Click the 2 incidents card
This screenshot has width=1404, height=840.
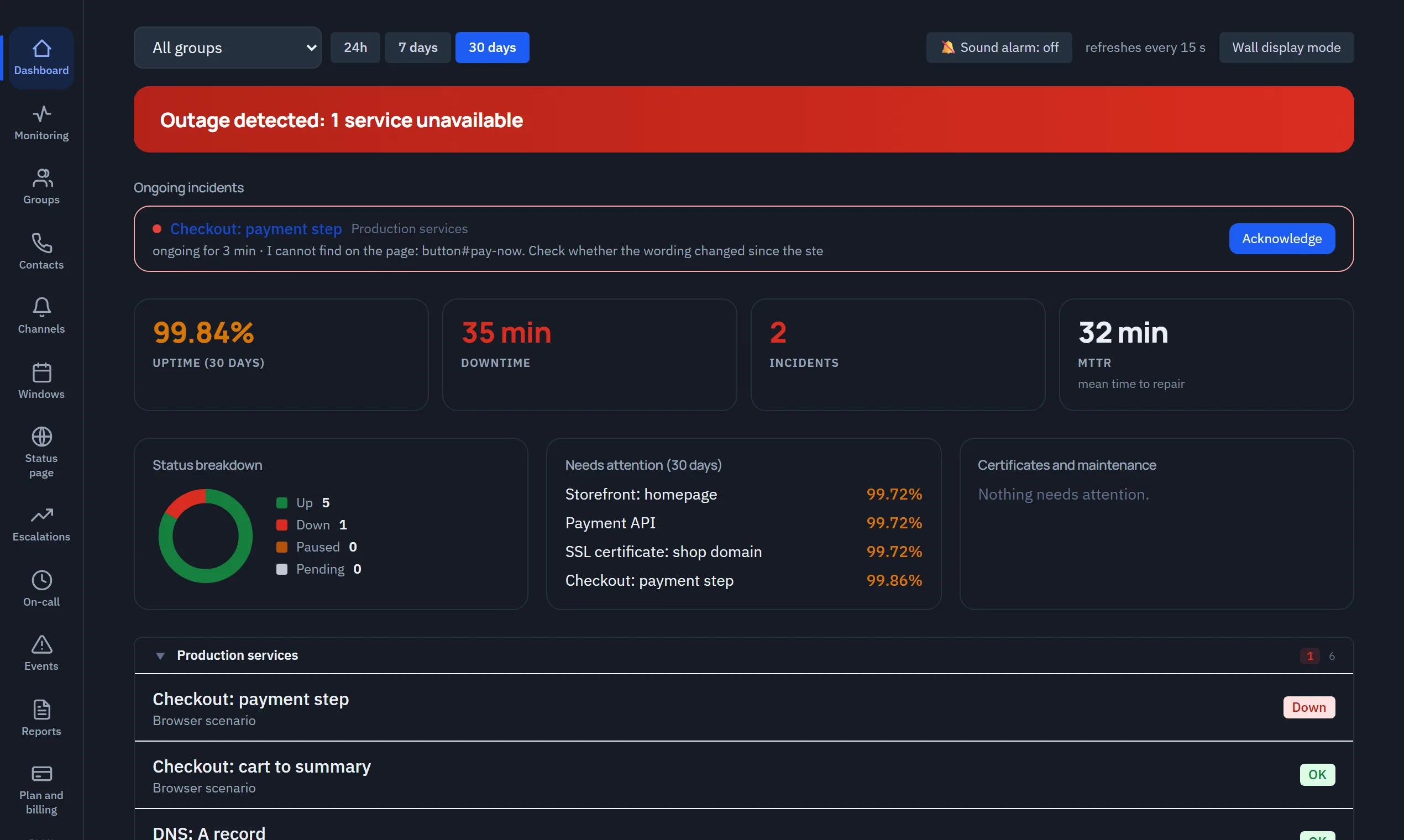click(x=898, y=355)
